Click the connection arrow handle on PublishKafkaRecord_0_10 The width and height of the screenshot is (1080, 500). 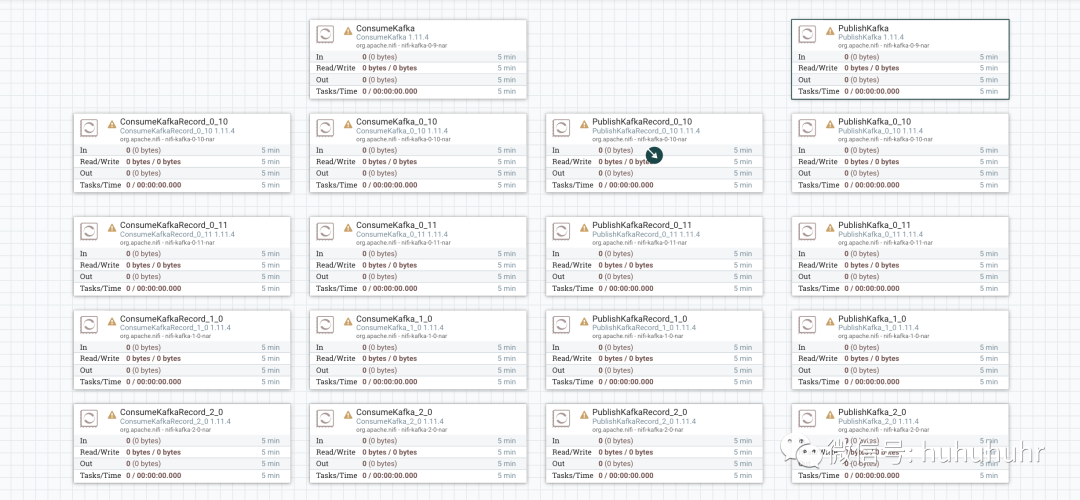654,155
